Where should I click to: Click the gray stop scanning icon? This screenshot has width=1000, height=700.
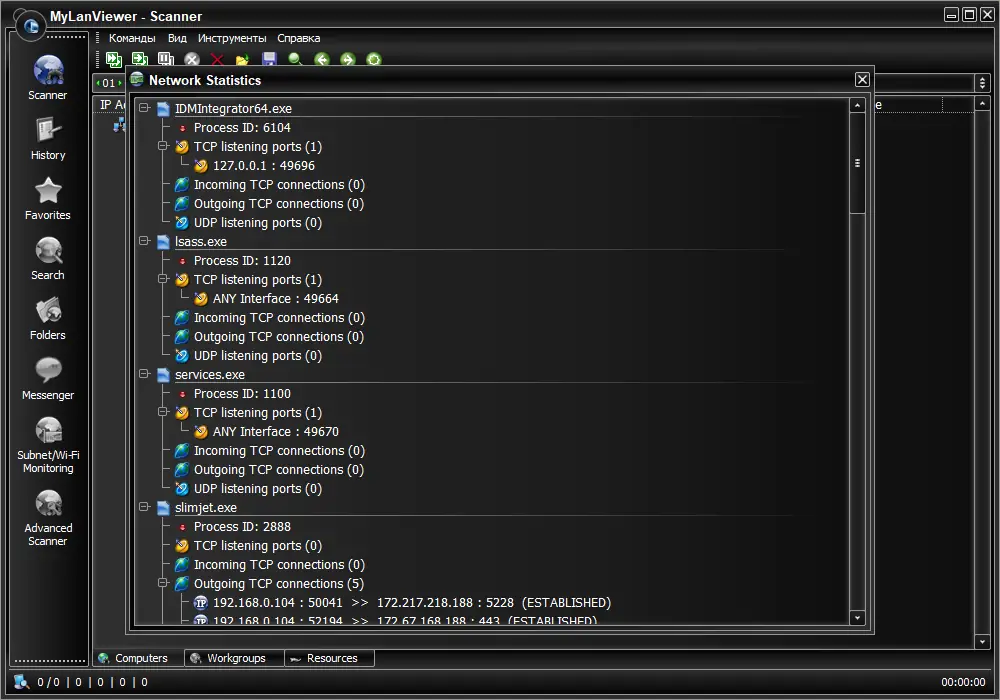(192, 59)
